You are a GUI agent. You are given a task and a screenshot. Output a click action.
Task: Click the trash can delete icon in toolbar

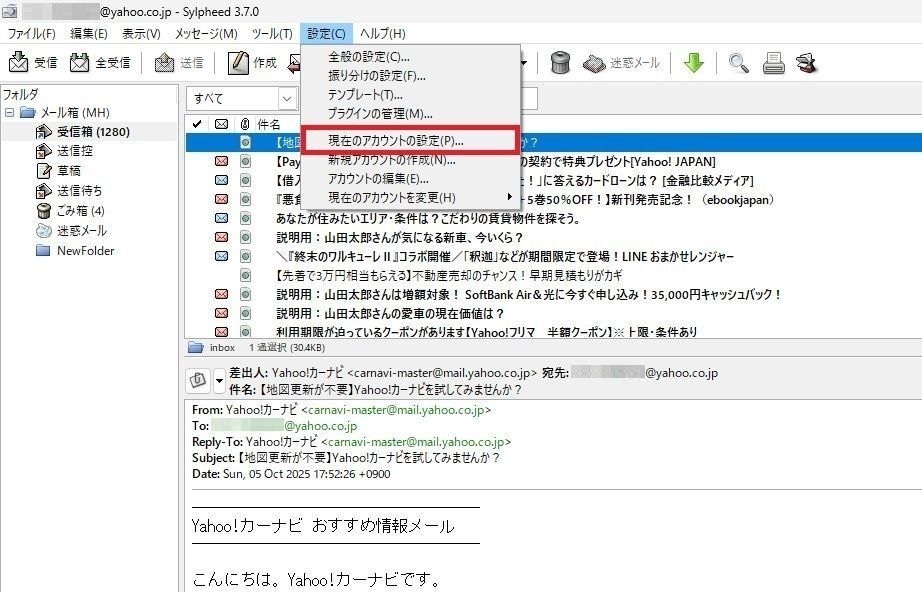(560, 63)
